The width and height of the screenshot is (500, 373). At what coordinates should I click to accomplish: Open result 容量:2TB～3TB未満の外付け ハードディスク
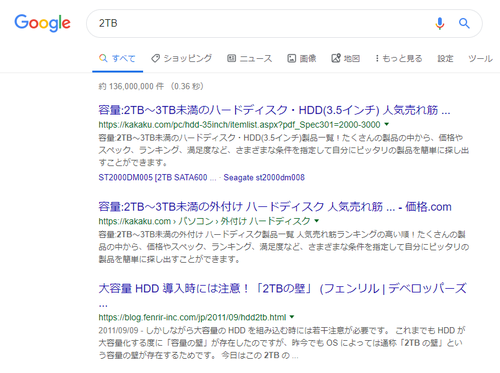click(x=275, y=207)
